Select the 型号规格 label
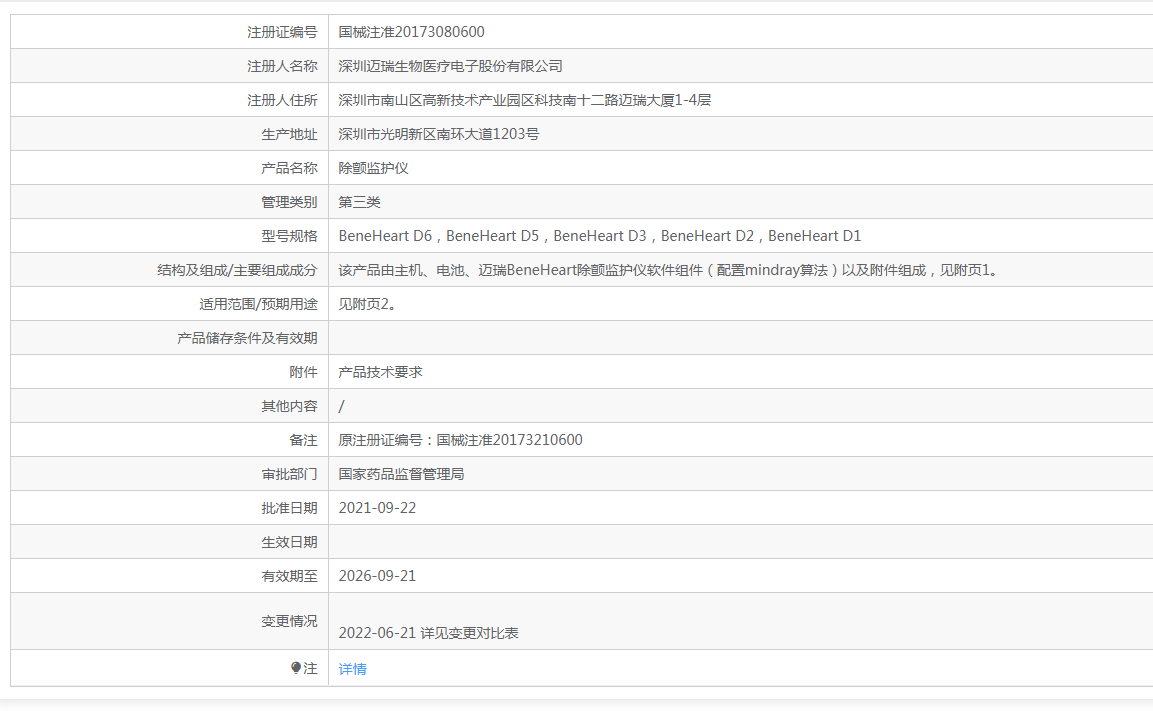 click(289, 236)
